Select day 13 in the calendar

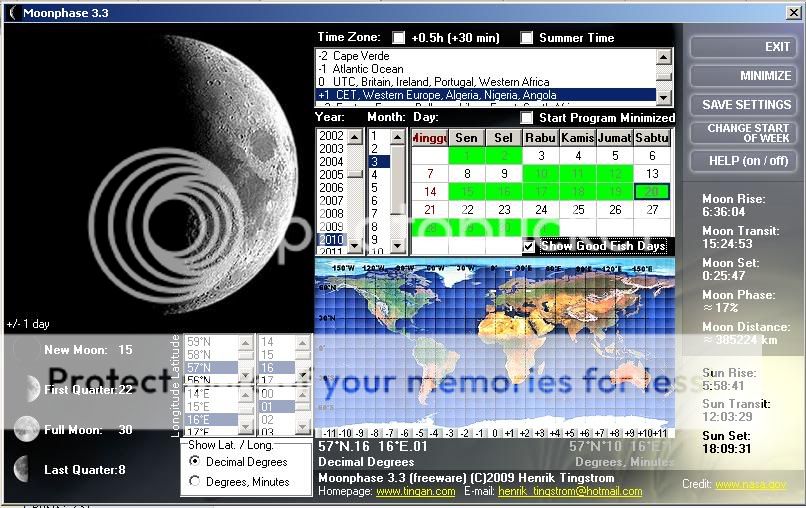[652, 174]
